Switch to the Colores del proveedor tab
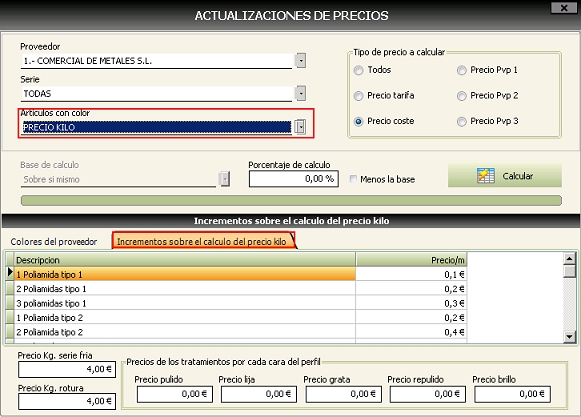Viewport: 581px width, 417px height. coord(54,242)
